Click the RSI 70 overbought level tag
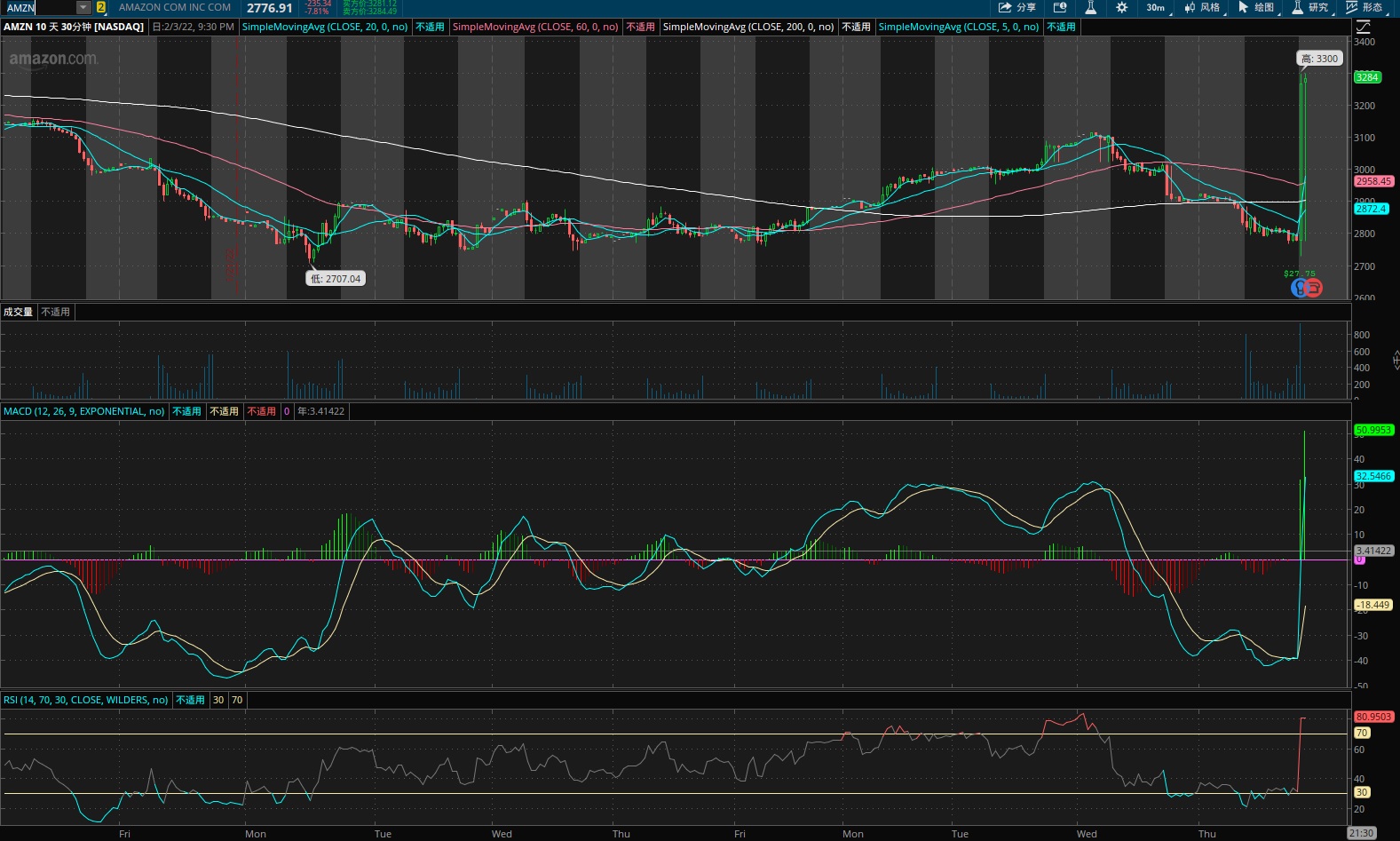The image size is (1400, 841). click(1362, 733)
